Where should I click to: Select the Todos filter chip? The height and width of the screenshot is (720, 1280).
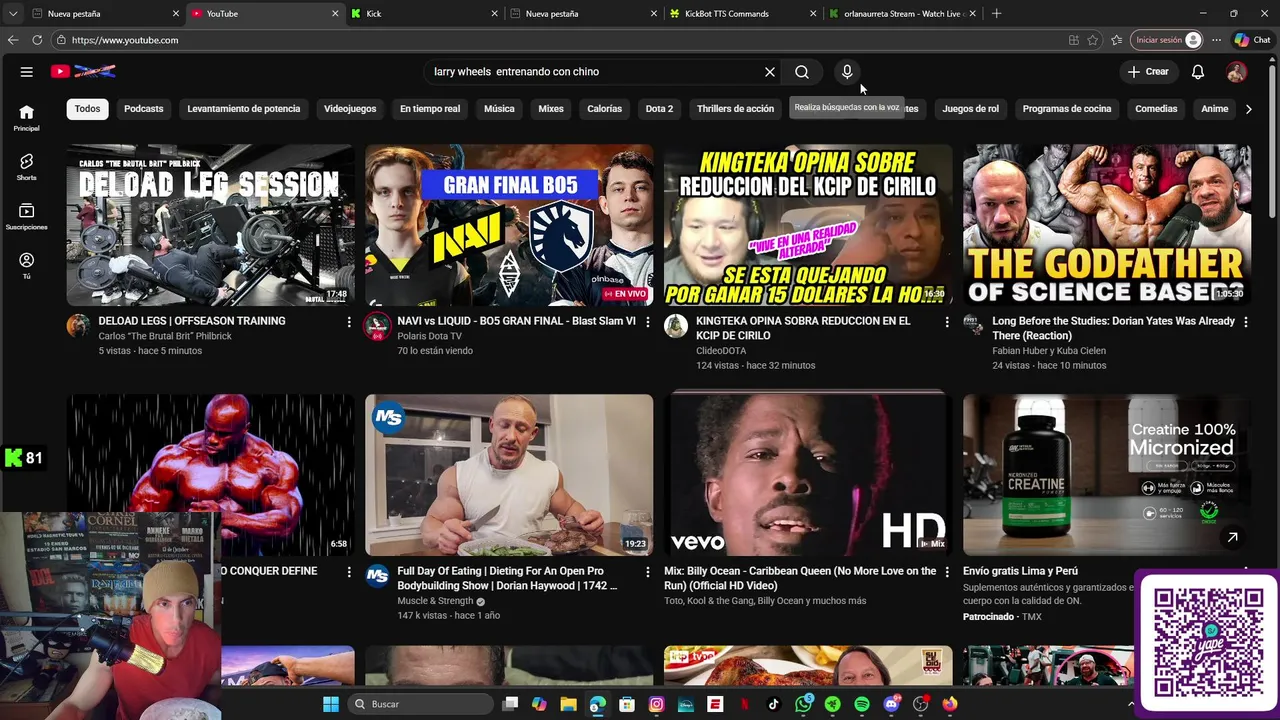click(87, 109)
